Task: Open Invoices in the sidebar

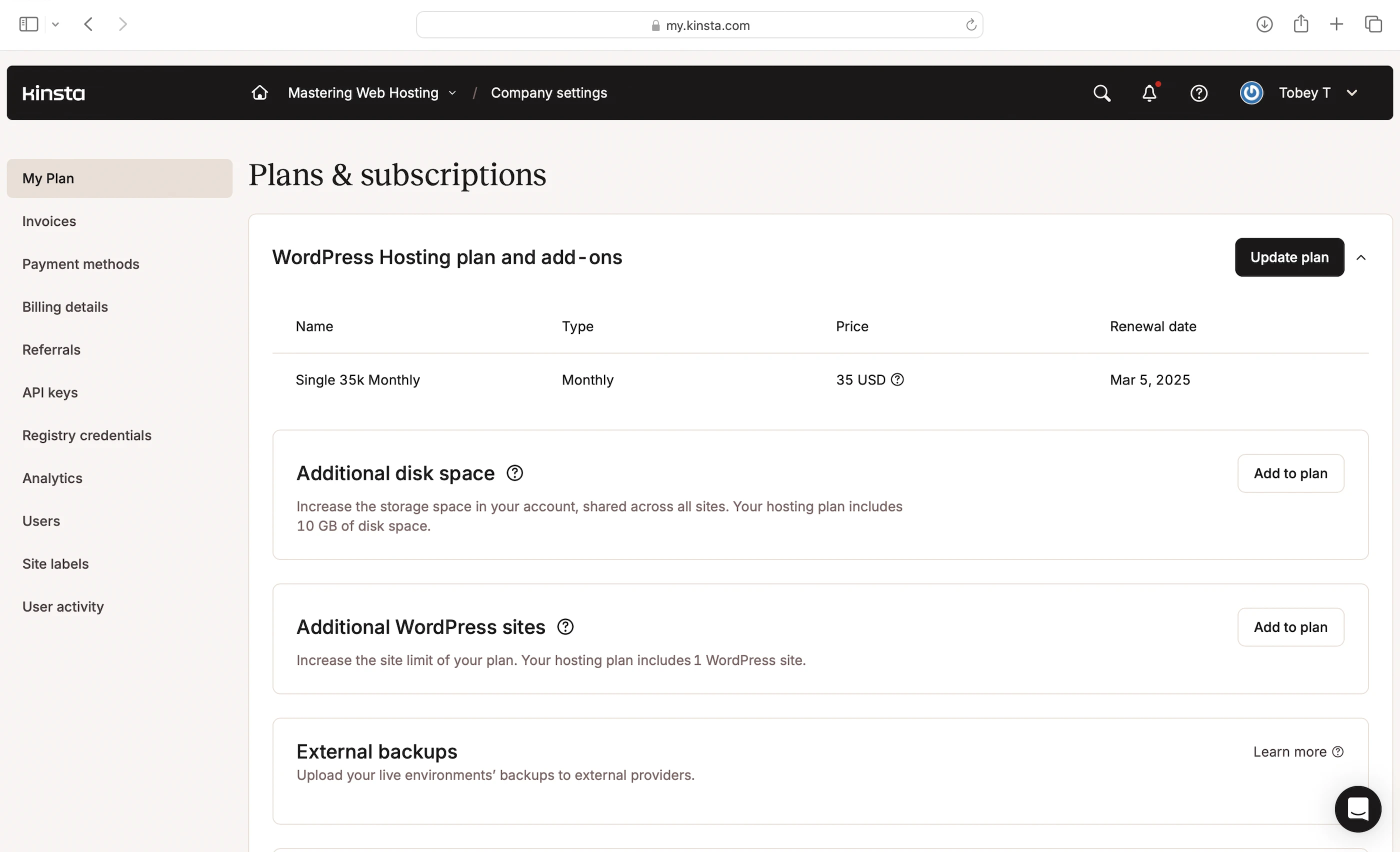Action: (x=49, y=221)
